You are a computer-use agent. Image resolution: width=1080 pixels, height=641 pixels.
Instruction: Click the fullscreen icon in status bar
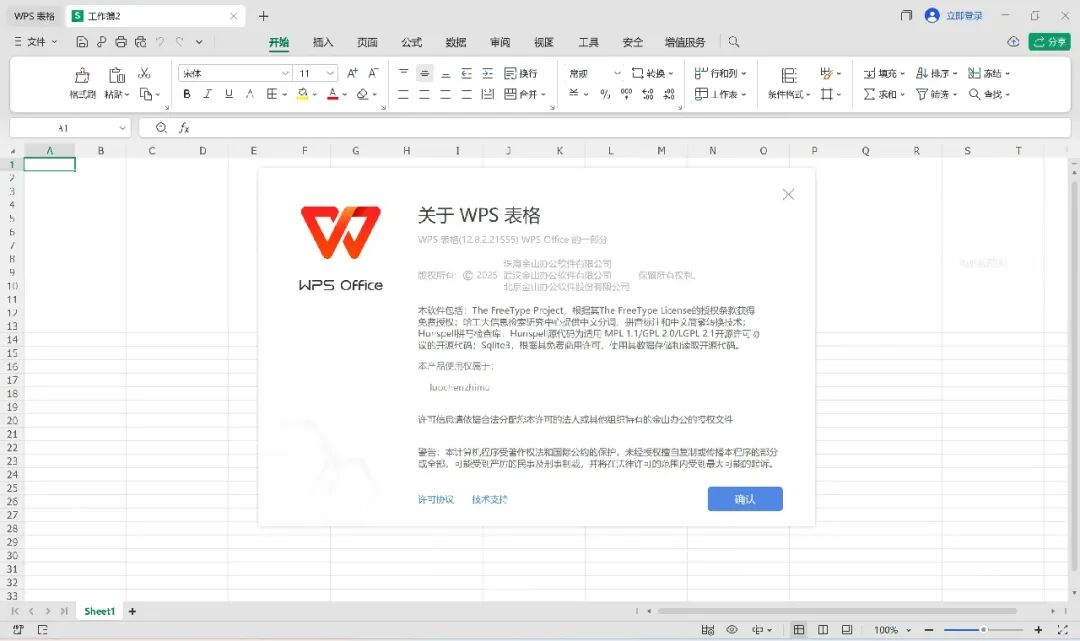1062,629
